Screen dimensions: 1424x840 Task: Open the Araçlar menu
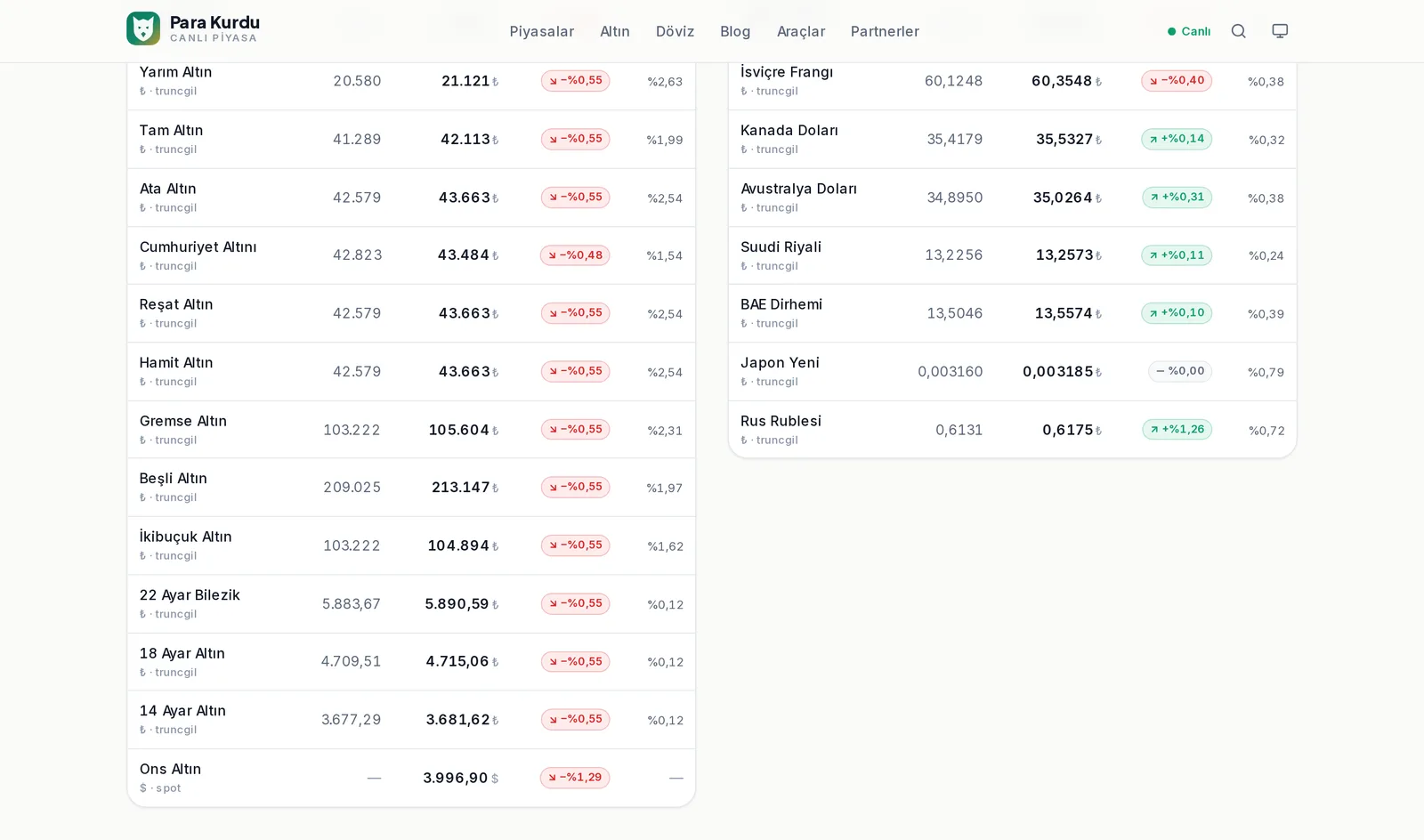pyautogui.click(x=801, y=31)
